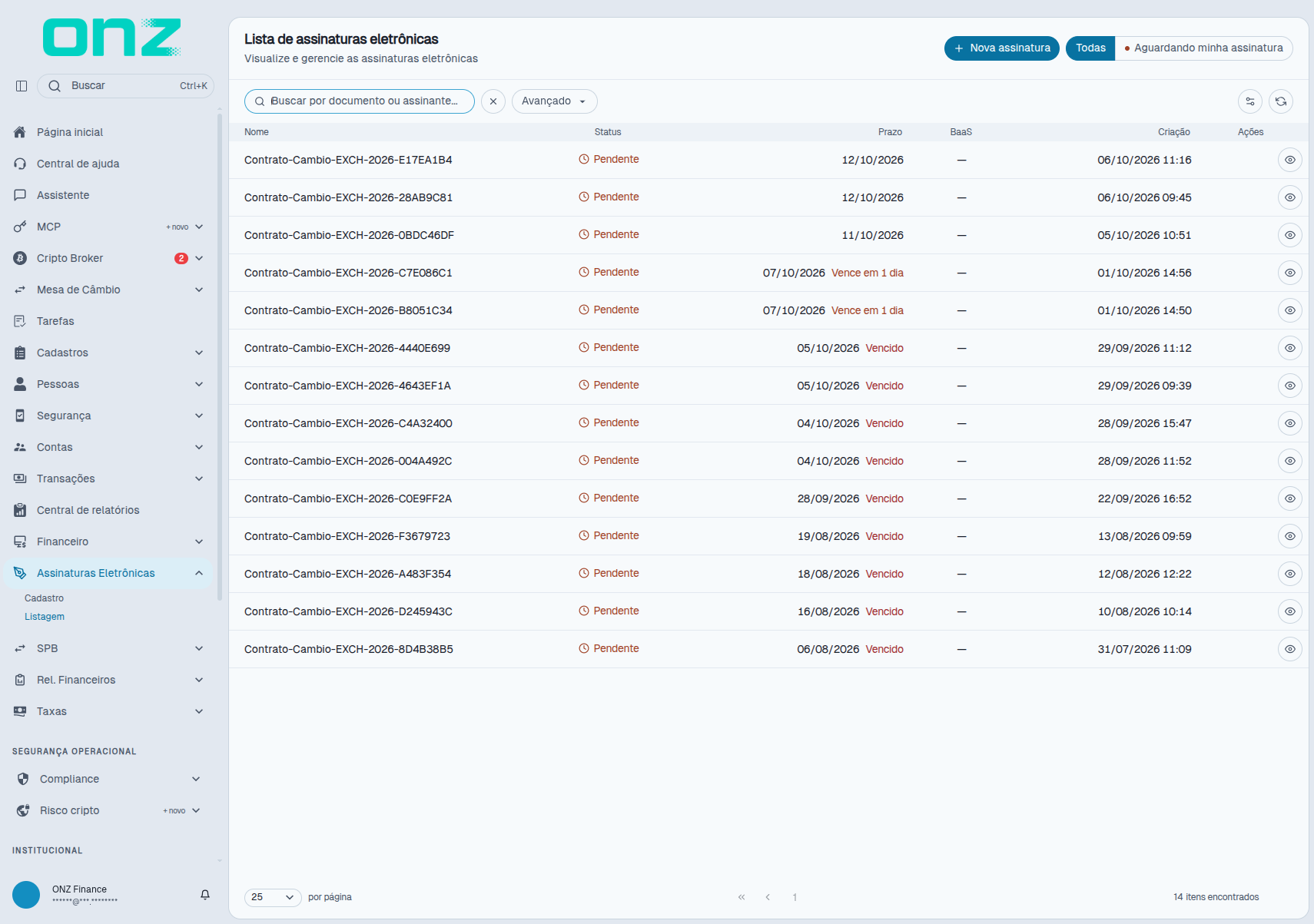Focus the document or signer search field

(360, 101)
